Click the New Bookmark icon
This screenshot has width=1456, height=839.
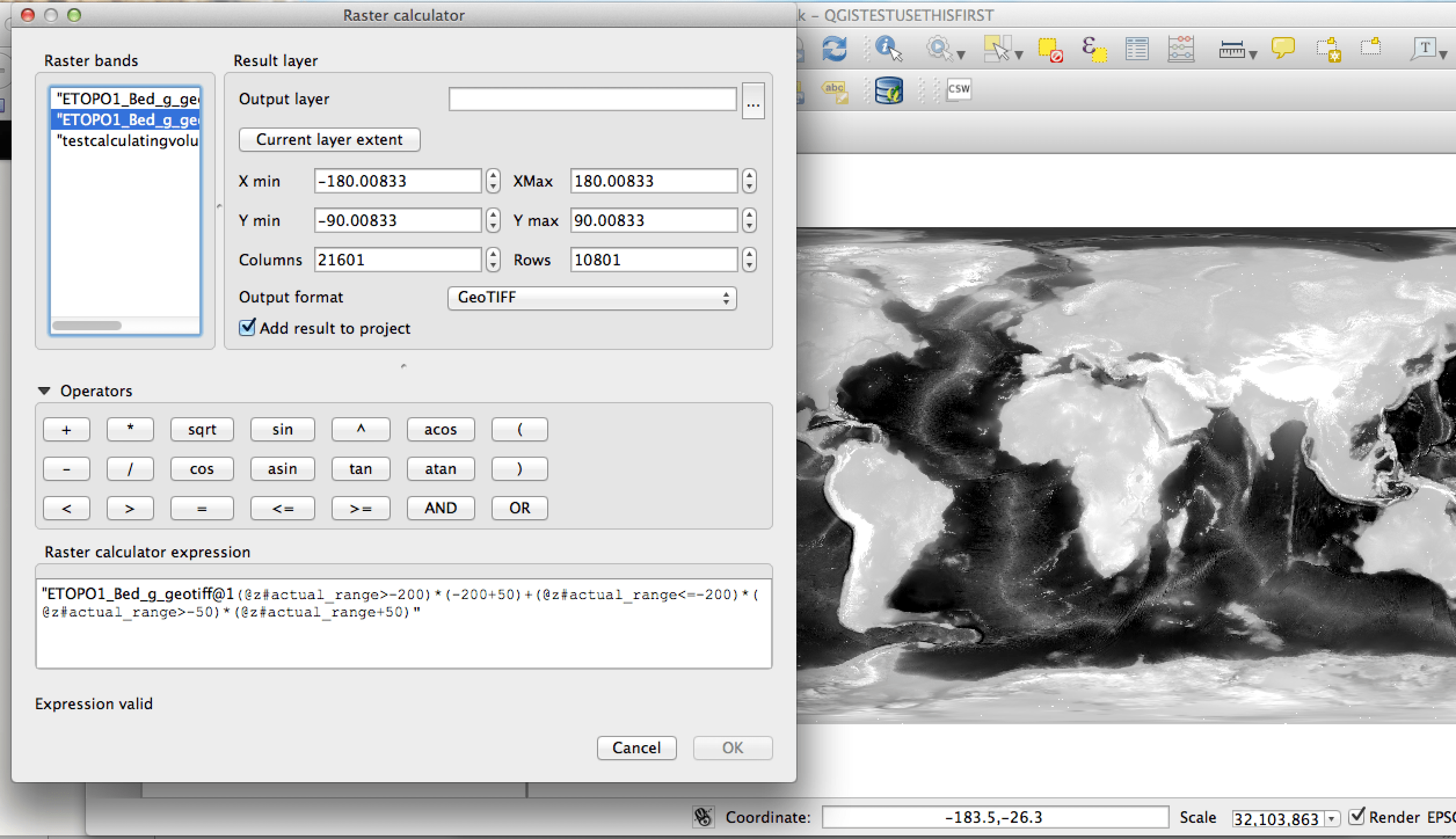coord(1329,49)
